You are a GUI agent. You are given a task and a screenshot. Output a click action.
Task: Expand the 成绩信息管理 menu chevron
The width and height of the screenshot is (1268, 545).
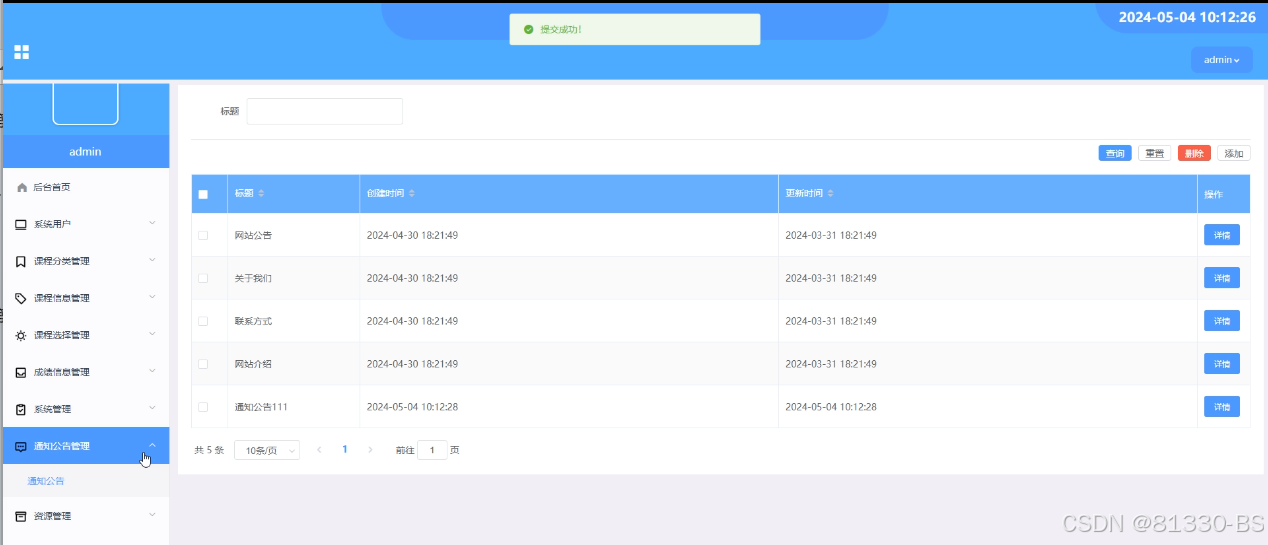click(x=152, y=371)
